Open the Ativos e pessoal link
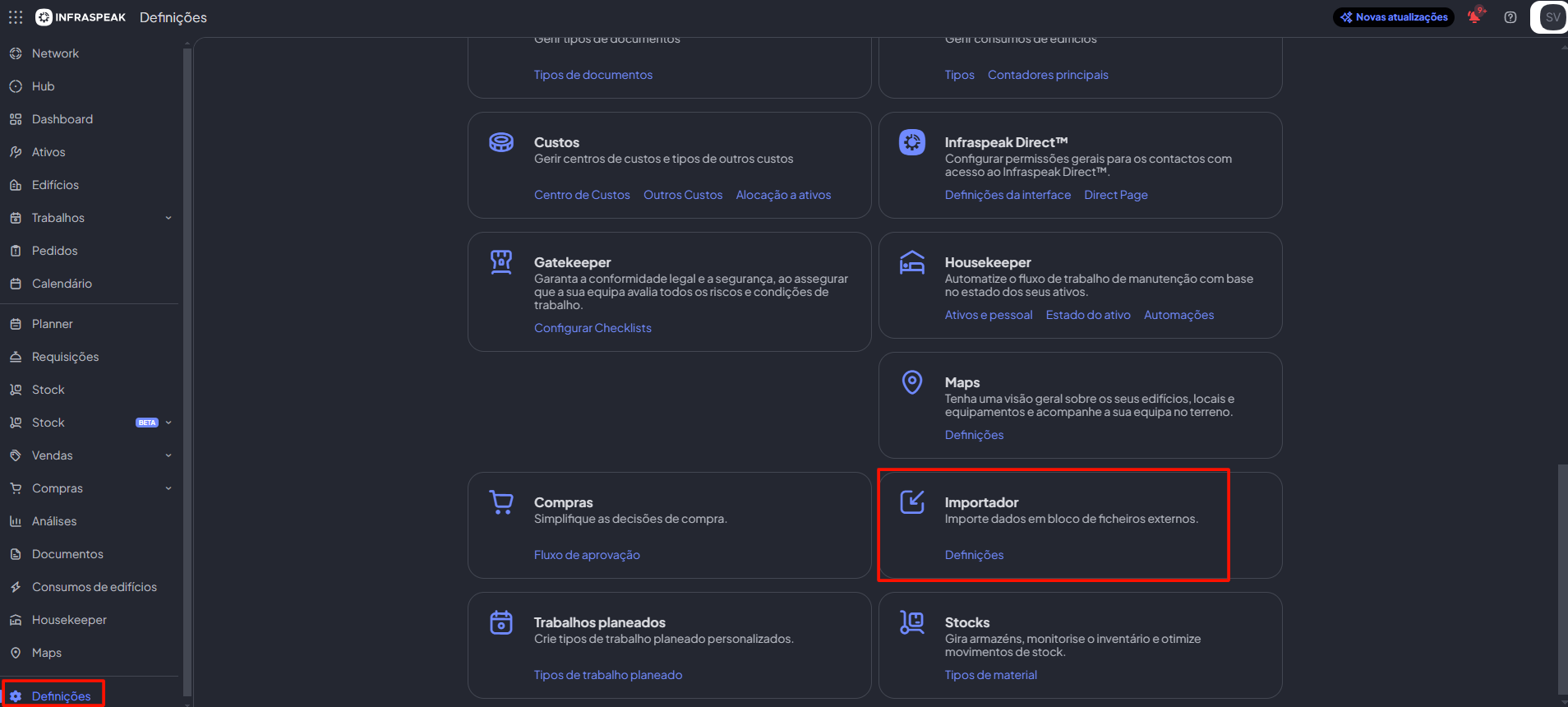The height and width of the screenshot is (707, 1568). (x=989, y=315)
